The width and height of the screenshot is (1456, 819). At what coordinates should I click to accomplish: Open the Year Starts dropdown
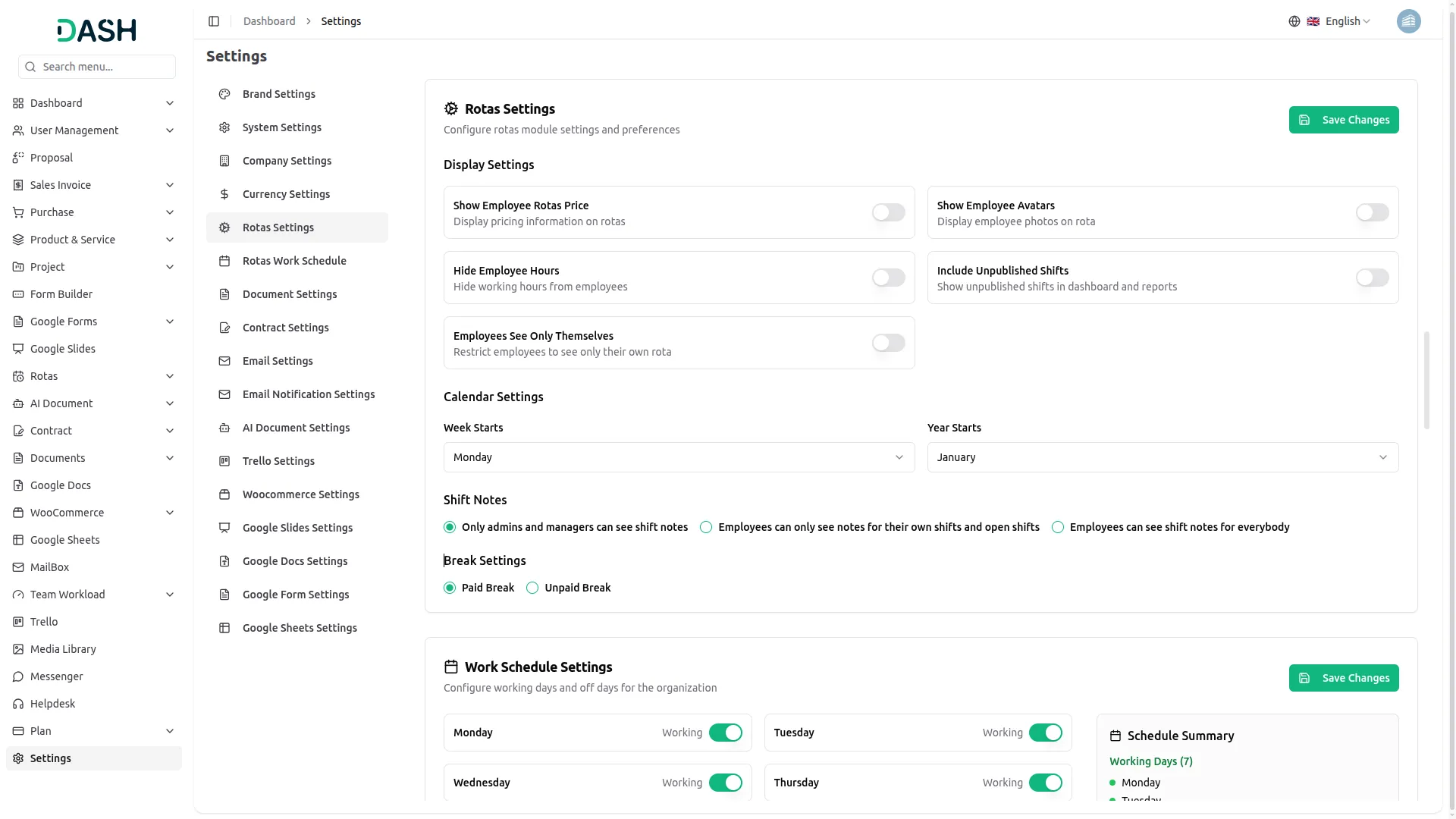(1162, 457)
